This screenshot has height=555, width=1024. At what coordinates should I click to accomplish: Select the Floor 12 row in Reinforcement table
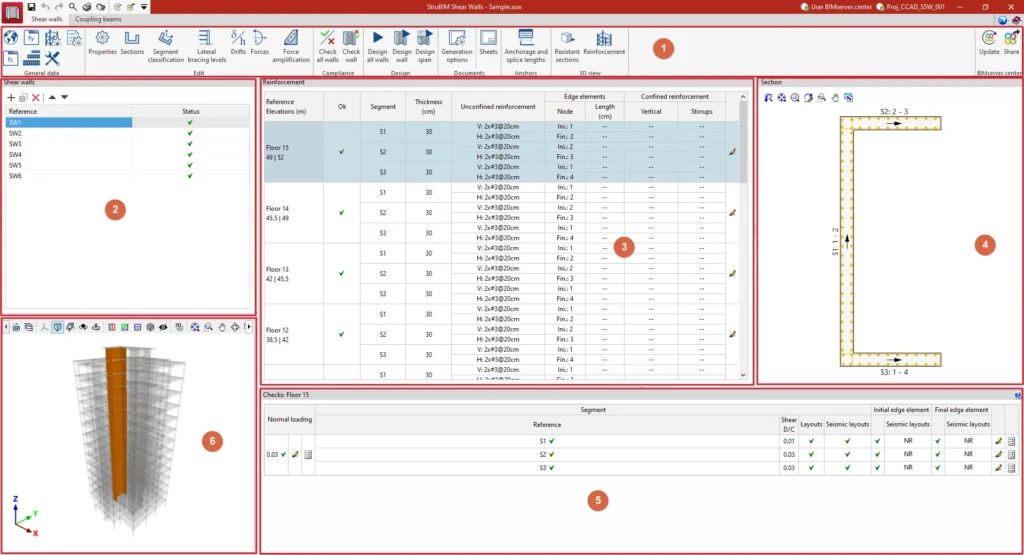(x=501, y=334)
